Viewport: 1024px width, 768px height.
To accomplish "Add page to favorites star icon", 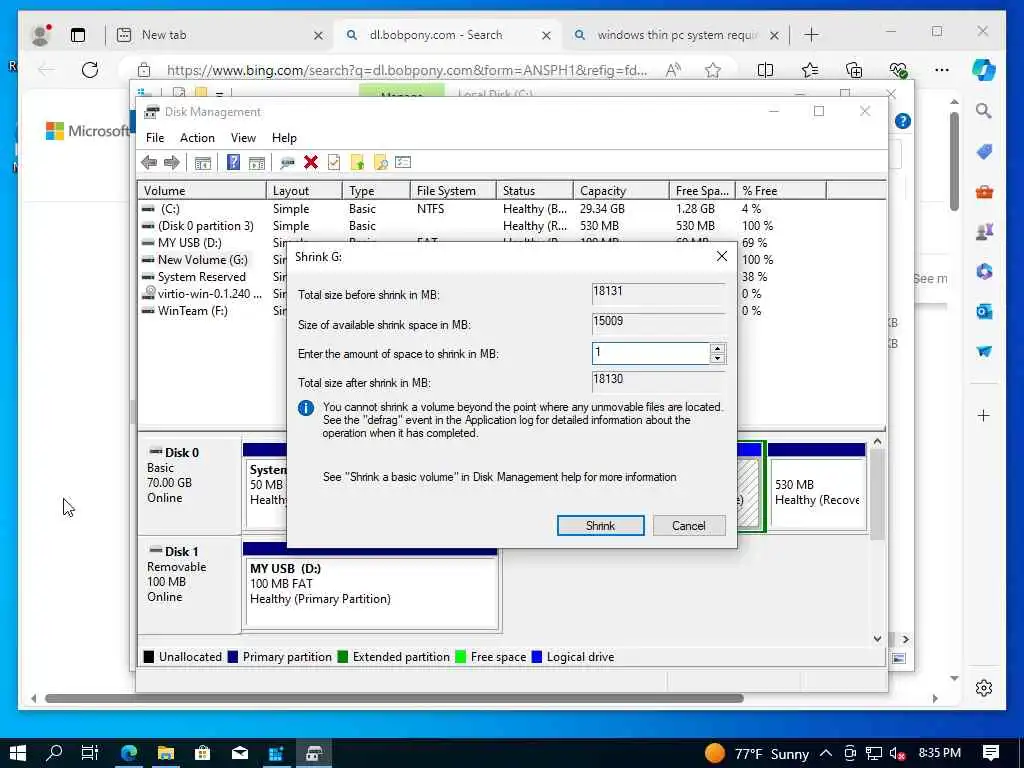I will click(712, 70).
